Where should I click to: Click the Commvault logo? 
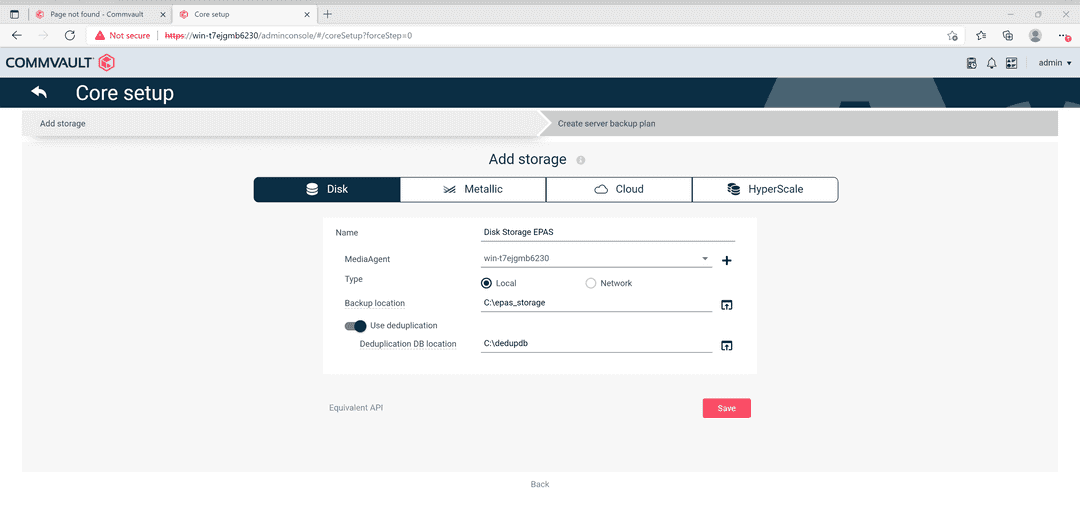[60, 63]
